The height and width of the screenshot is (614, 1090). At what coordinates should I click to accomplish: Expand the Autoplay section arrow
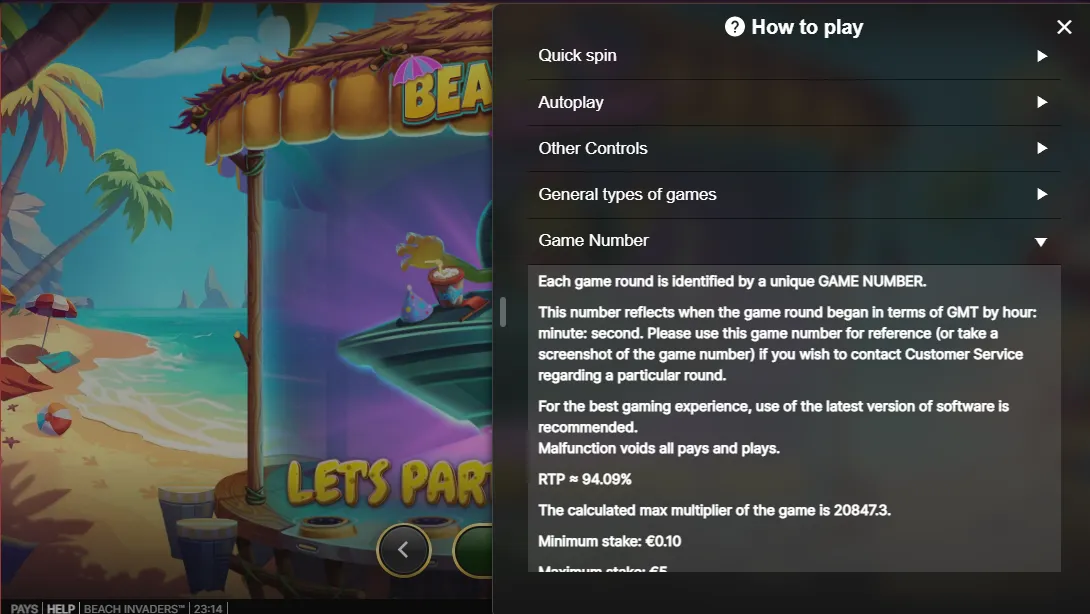click(1041, 102)
